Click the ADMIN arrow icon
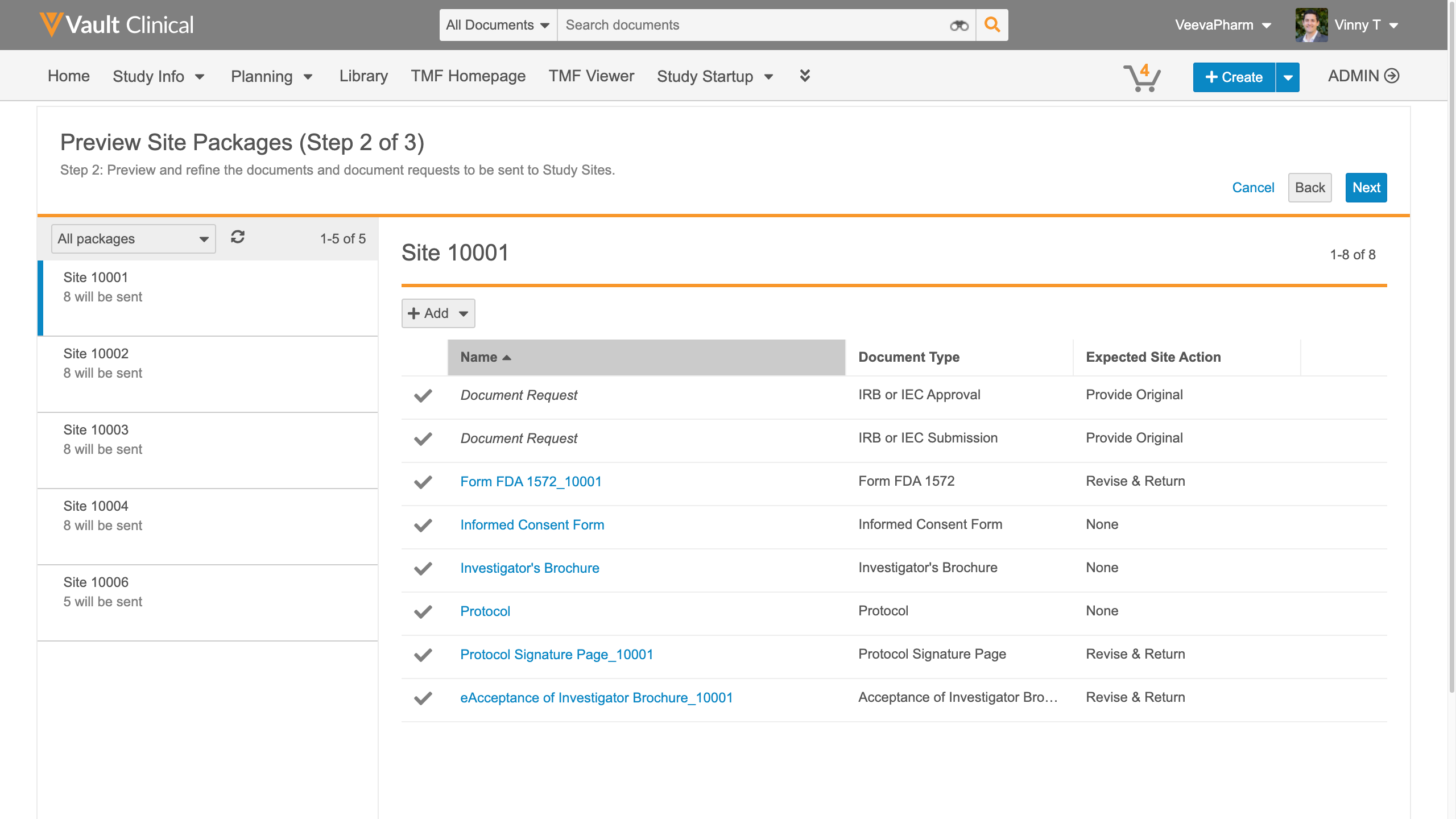1456x819 pixels. [x=1392, y=76]
